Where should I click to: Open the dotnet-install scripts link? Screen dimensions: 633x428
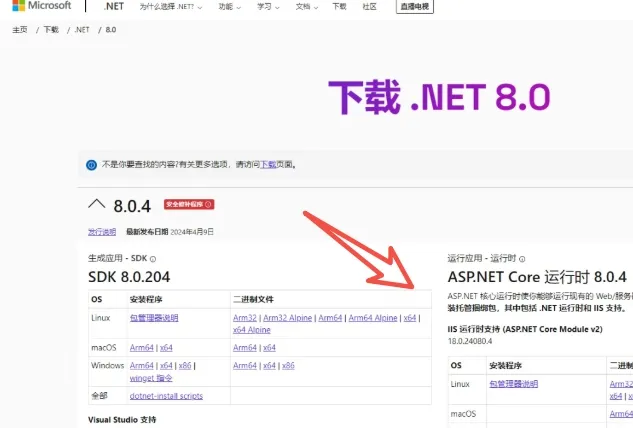click(166, 396)
